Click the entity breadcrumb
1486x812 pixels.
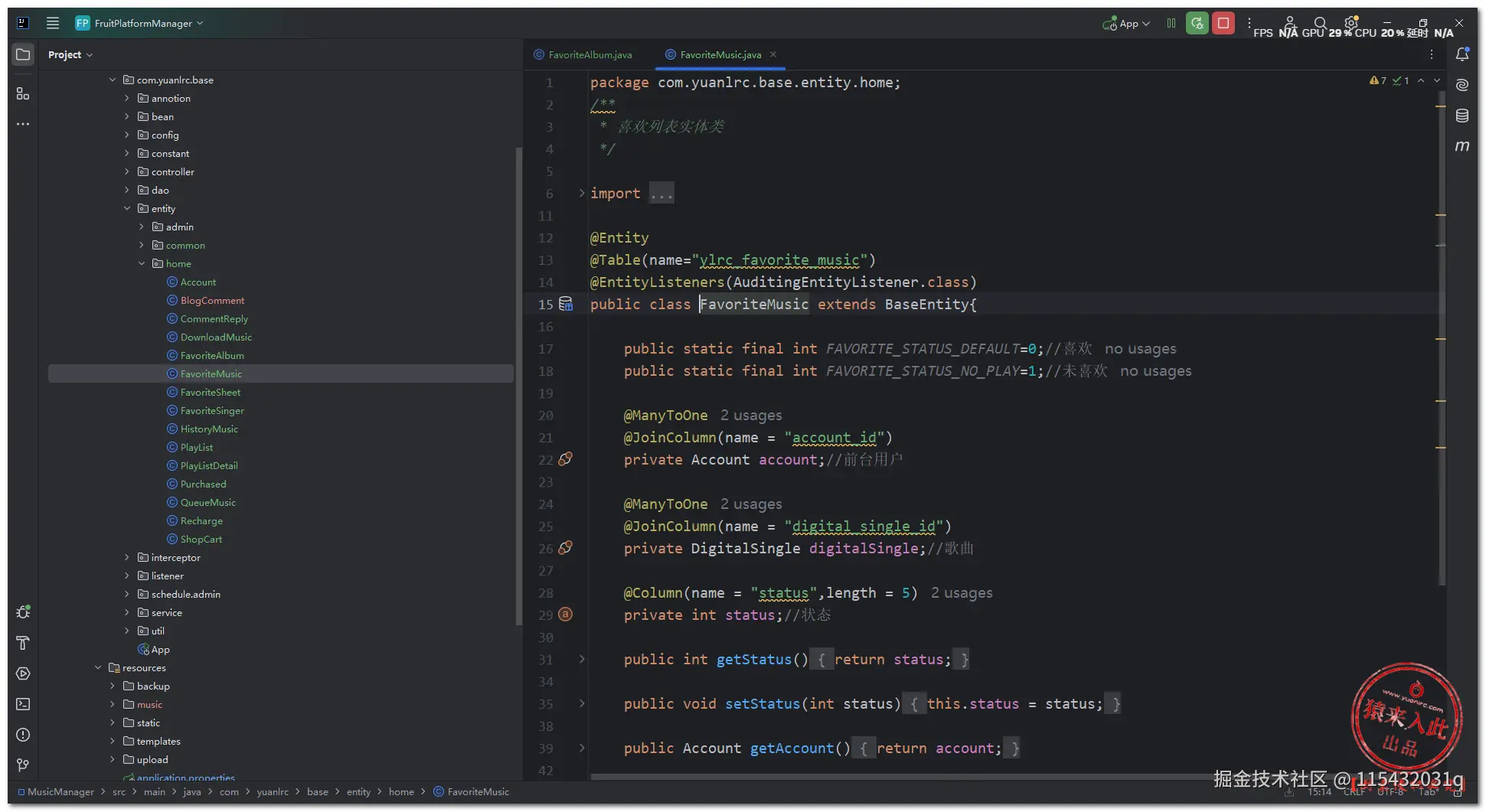(358, 792)
